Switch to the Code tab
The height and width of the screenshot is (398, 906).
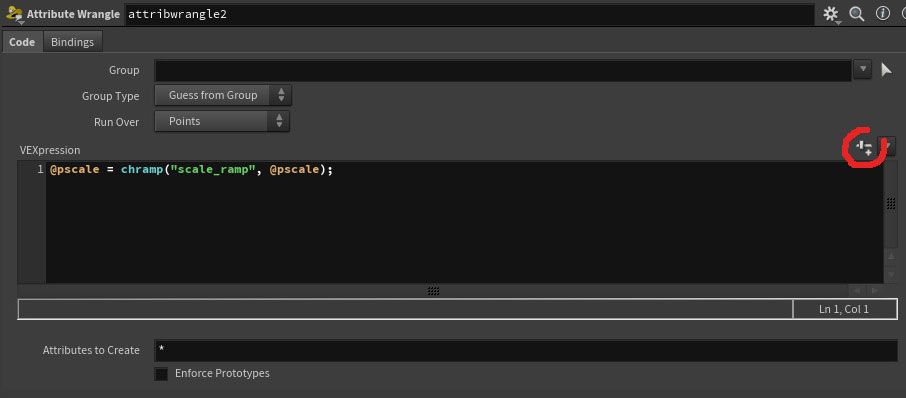point(22,42)
